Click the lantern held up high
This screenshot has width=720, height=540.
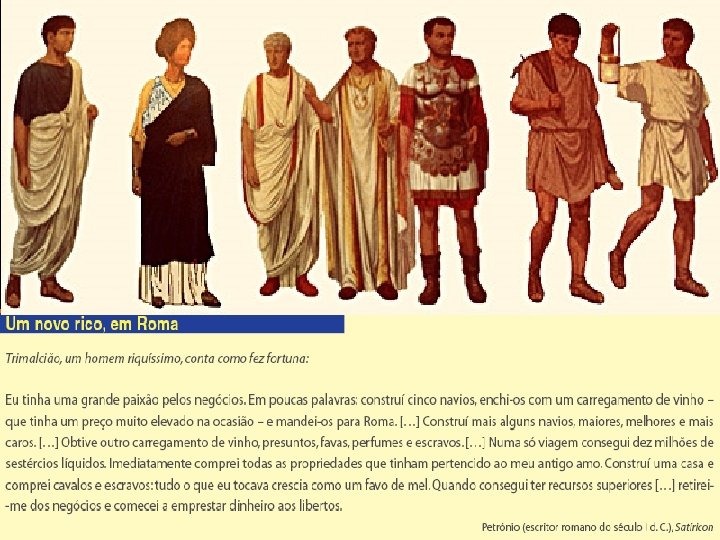point(609,67)
